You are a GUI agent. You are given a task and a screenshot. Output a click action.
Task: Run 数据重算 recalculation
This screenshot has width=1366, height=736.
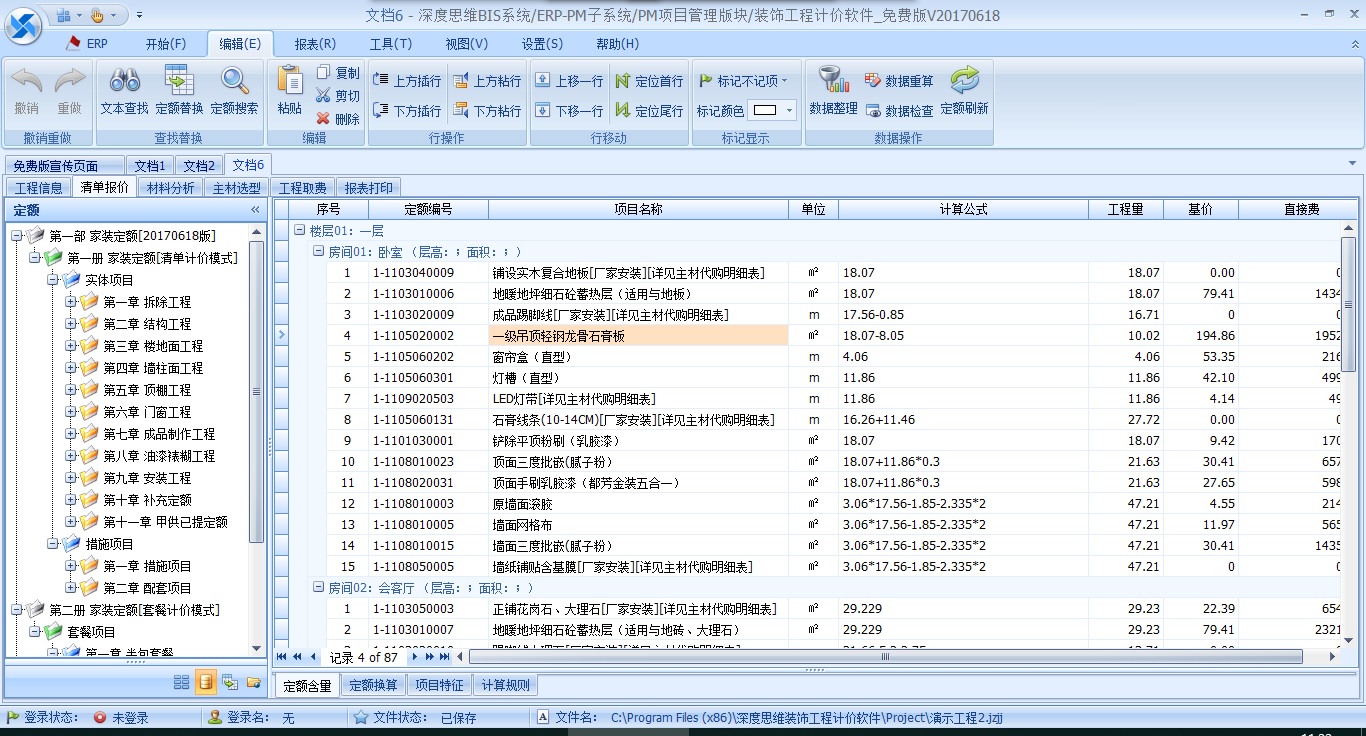coord(899,80)
